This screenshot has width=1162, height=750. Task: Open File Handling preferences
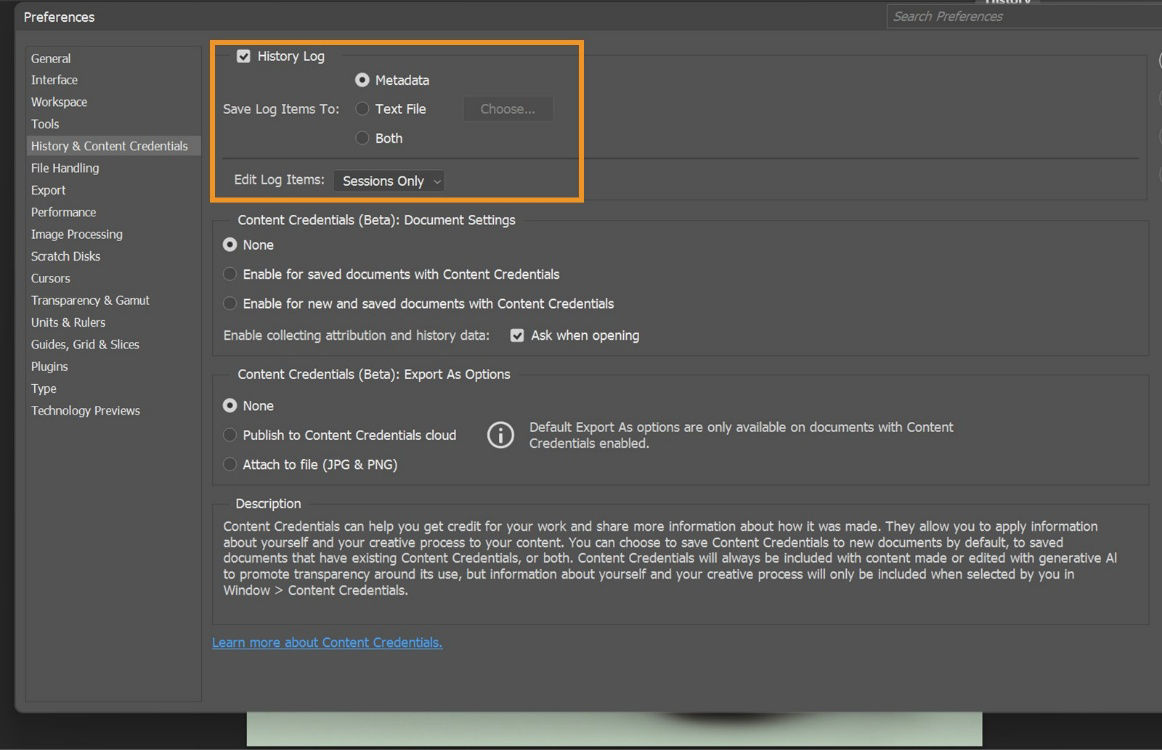point(64,168)
